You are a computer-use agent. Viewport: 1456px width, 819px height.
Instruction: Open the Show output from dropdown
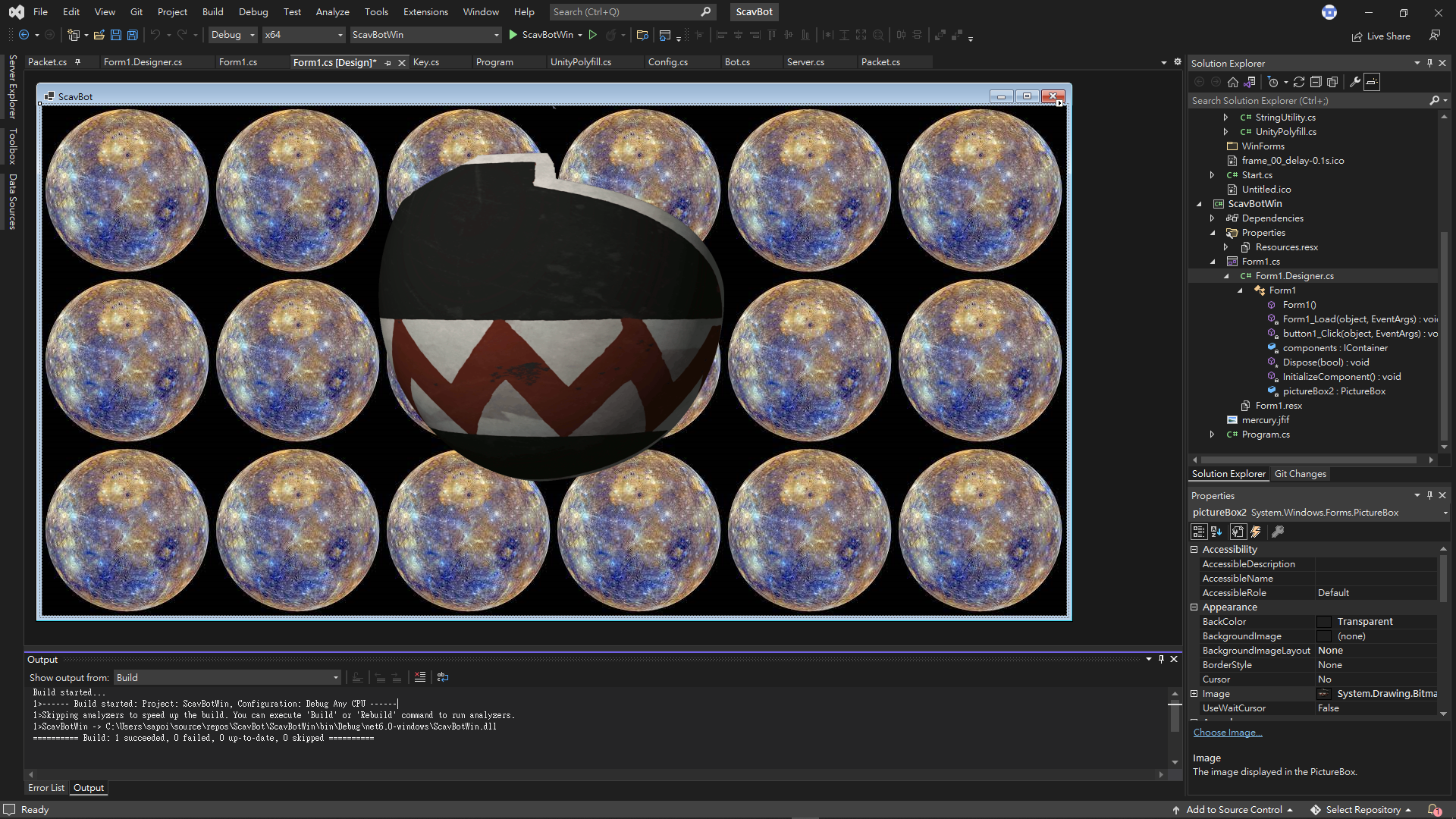pos(227,677)
